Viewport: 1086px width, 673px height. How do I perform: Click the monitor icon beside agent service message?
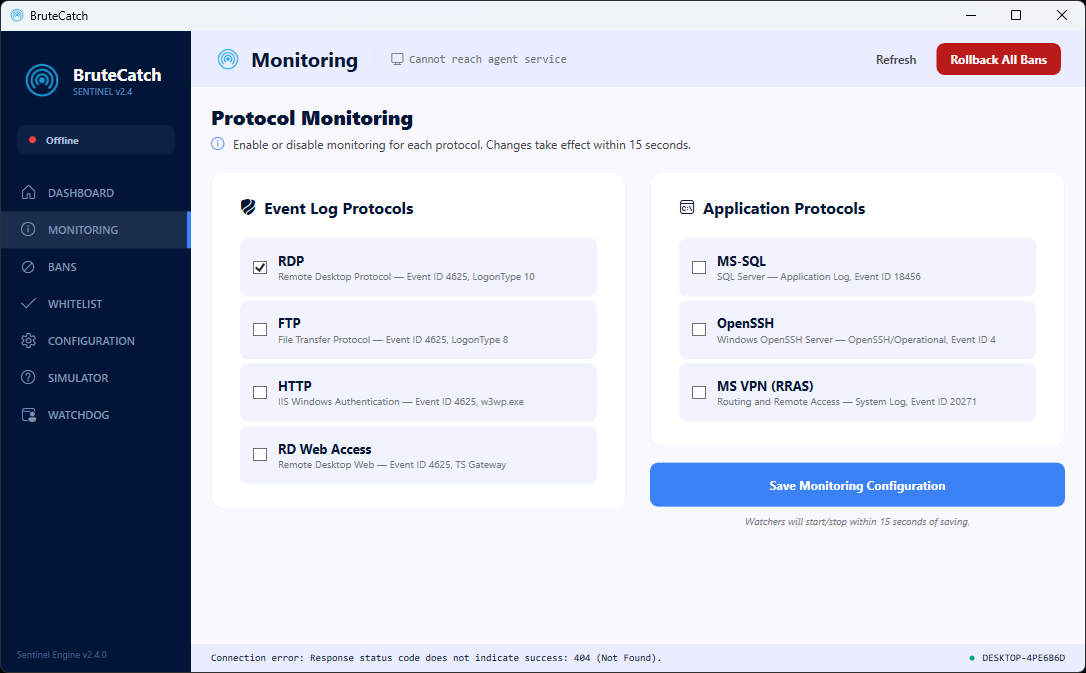coord(397,58)
